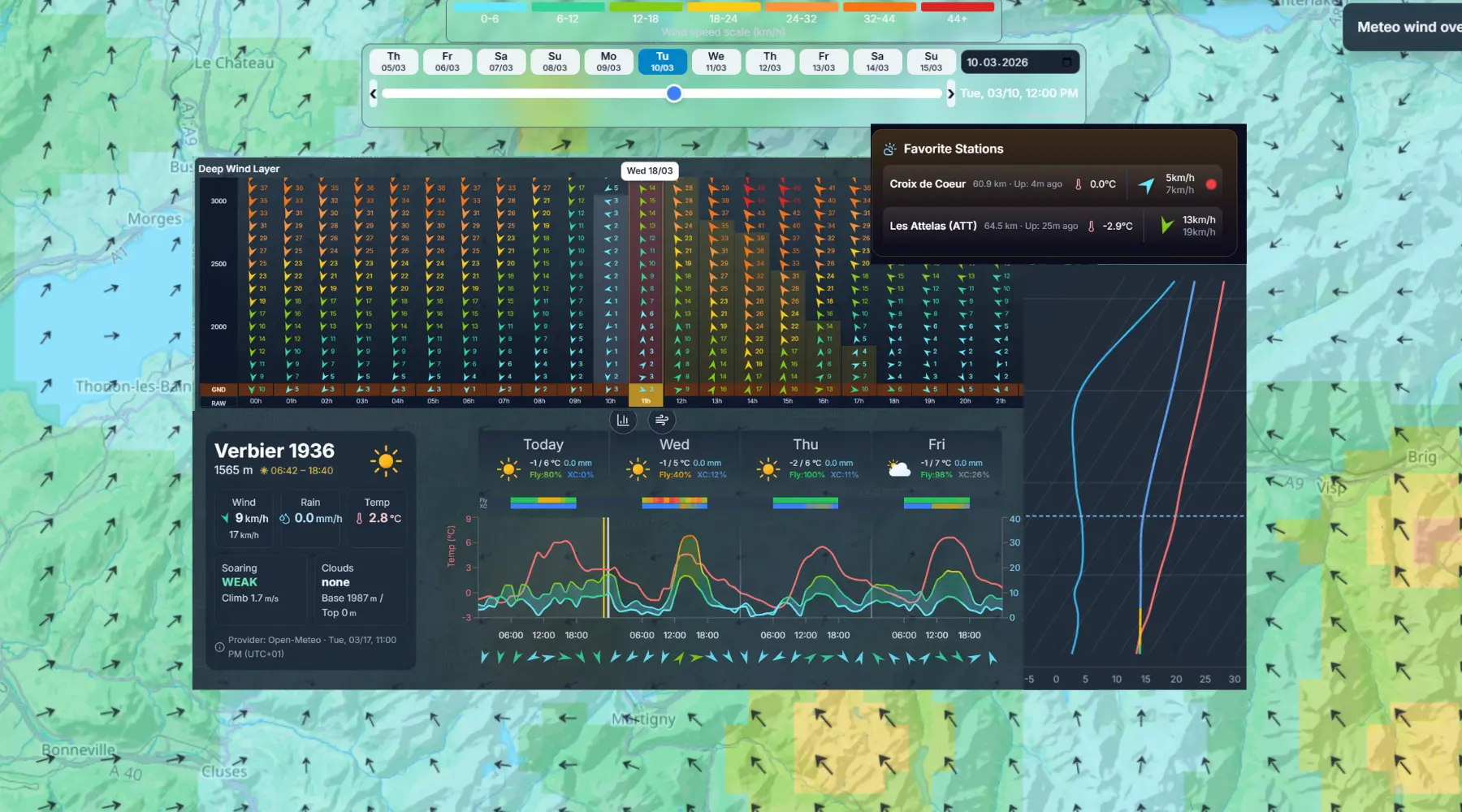
Task: Select the Tu 10/03 day tab
Action: pyautogui.click(x=662, y=62)
